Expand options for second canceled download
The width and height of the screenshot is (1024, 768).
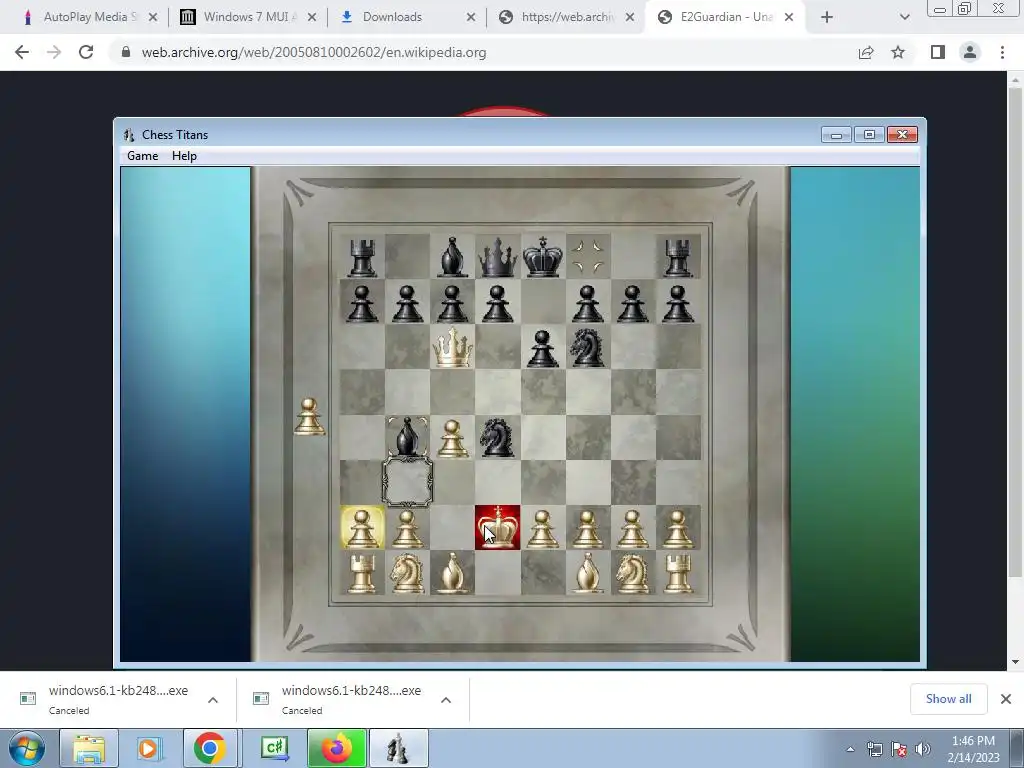tap(446, 699)
